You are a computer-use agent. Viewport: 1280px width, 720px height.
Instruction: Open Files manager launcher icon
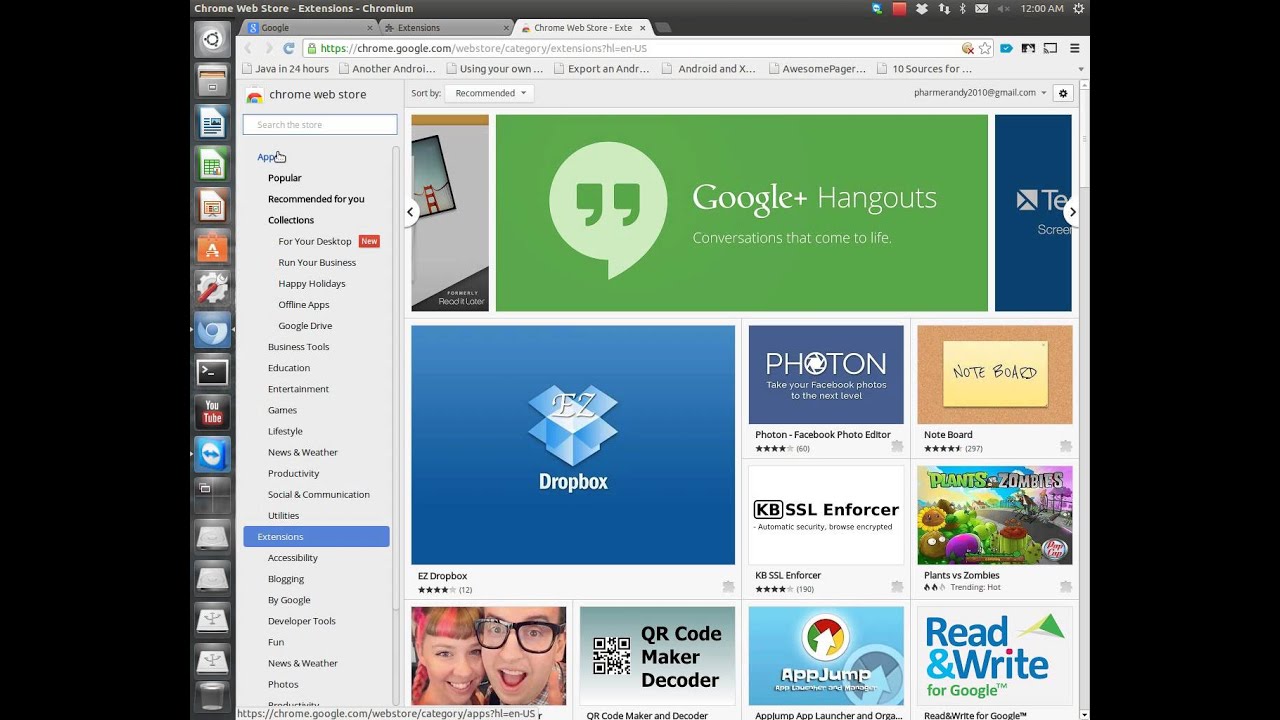(212, 82)
